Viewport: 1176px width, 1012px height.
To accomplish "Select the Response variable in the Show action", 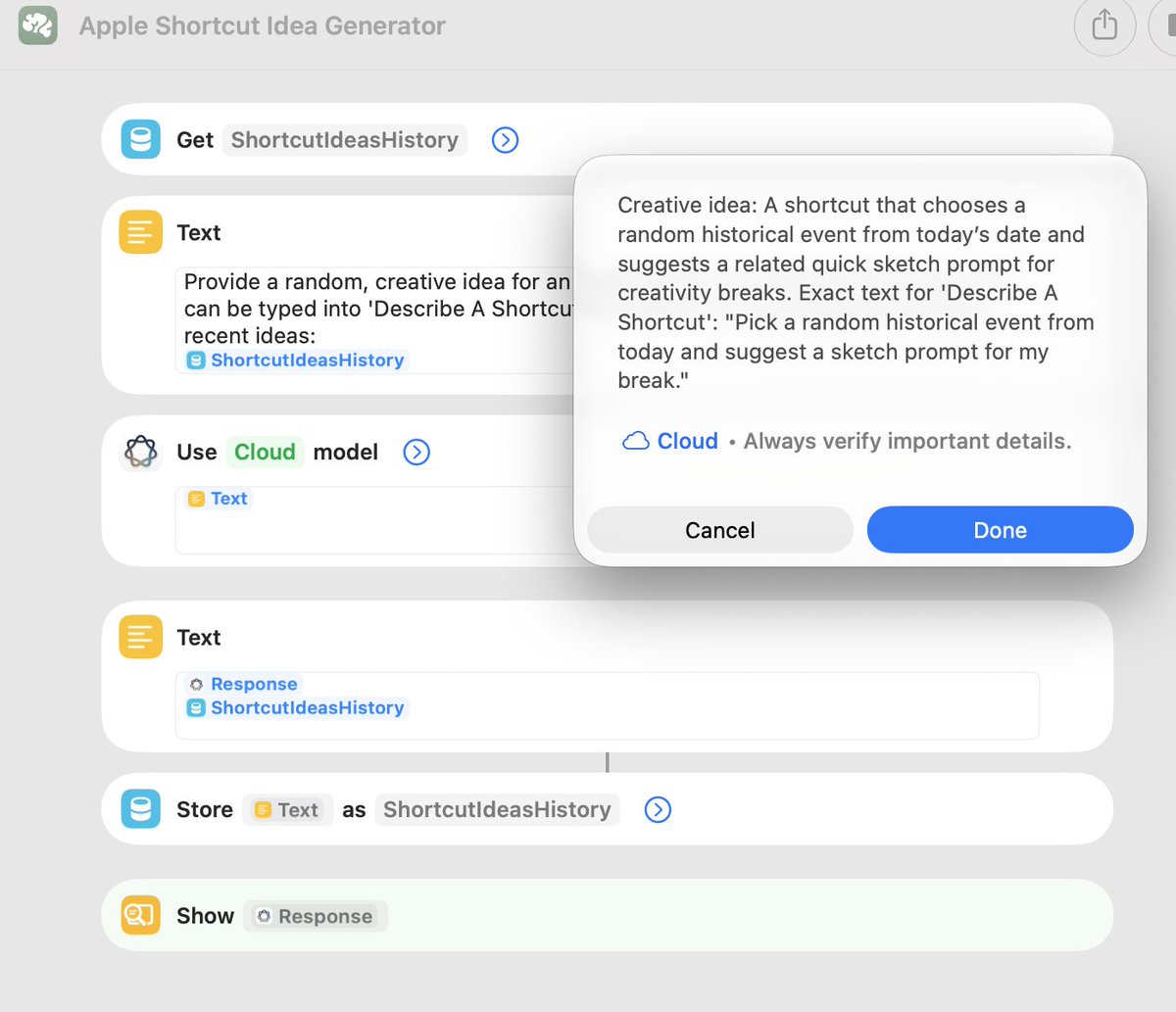I will tap(316, 916).
